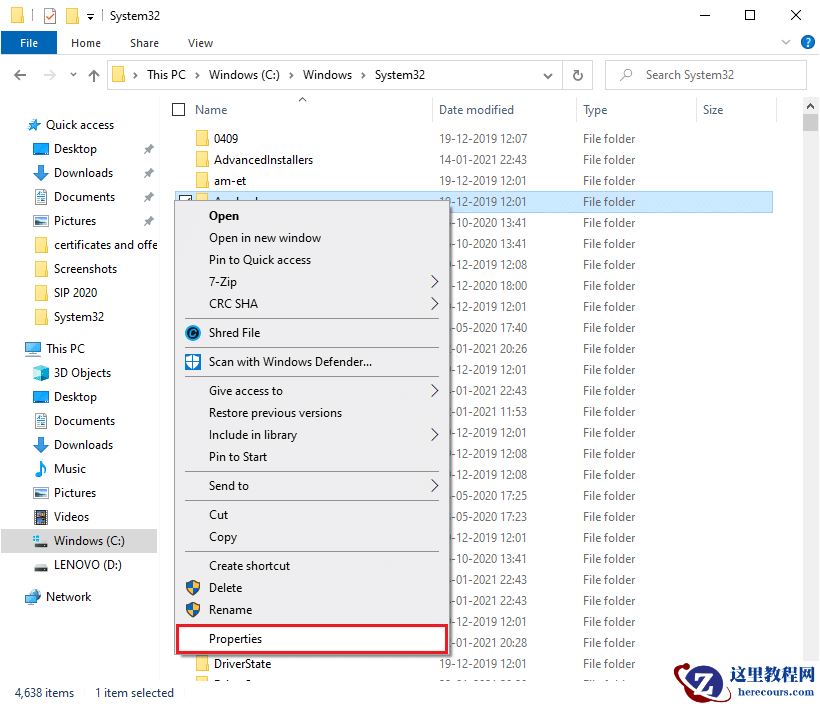Image resolution: width=820 pixels, height=704 pixels.
Task: Expand the Send to submenu arrow
Action: point(434,485)
